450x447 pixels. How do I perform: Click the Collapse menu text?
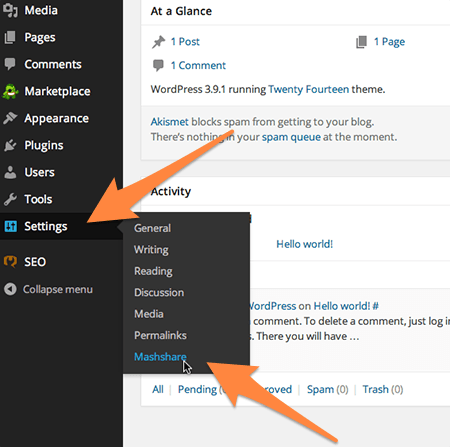pos(58,289)
